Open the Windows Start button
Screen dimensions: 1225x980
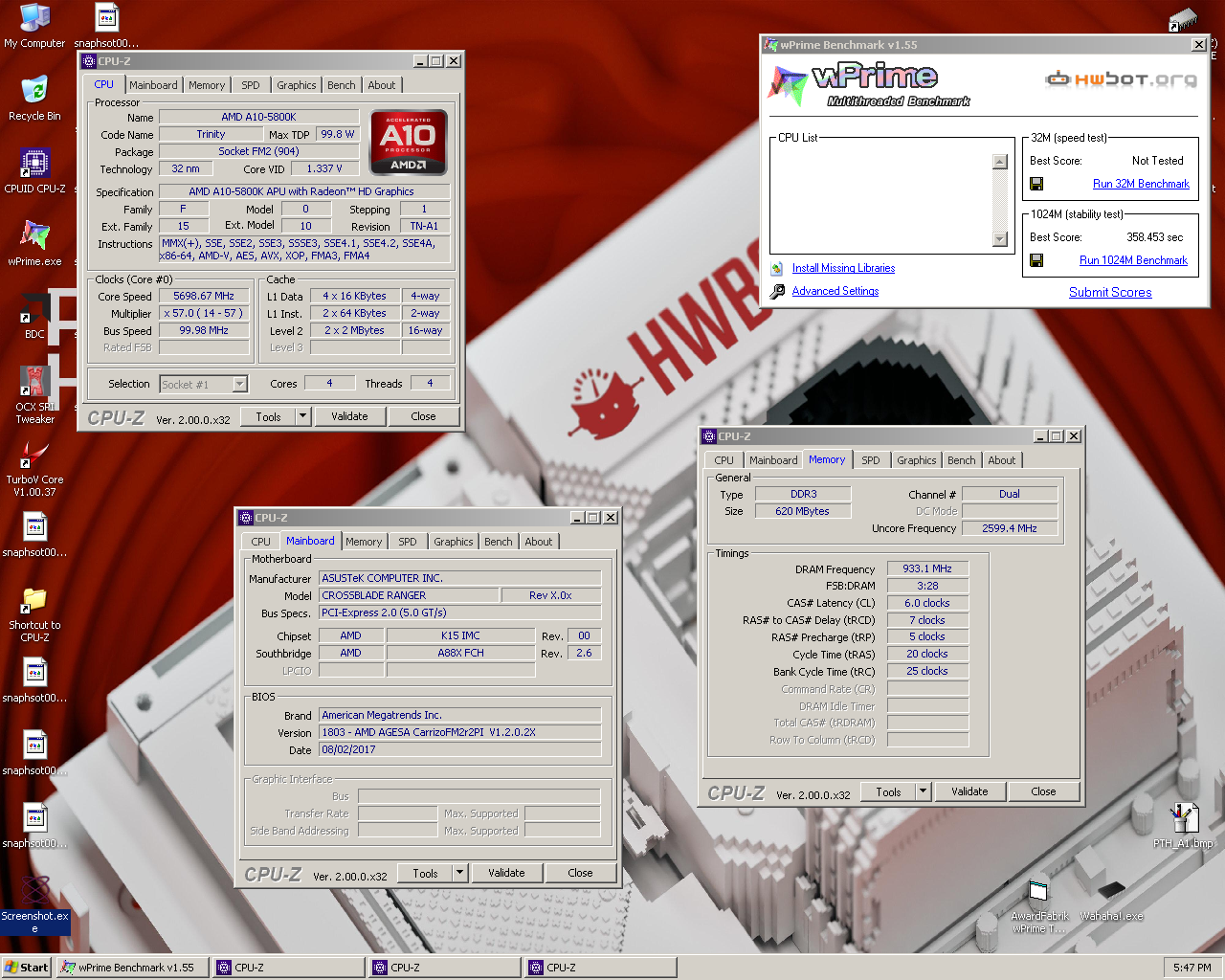tap(27, 968)
